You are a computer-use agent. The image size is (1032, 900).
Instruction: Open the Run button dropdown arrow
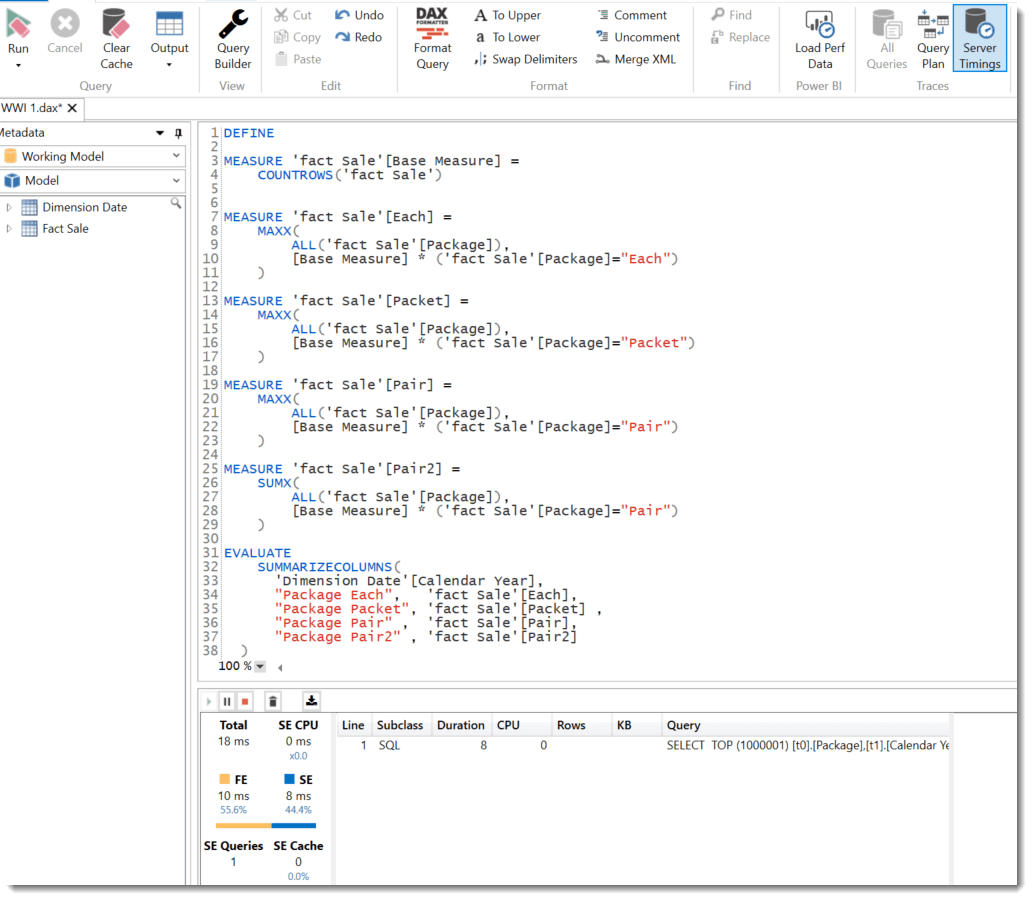(18, 65)
